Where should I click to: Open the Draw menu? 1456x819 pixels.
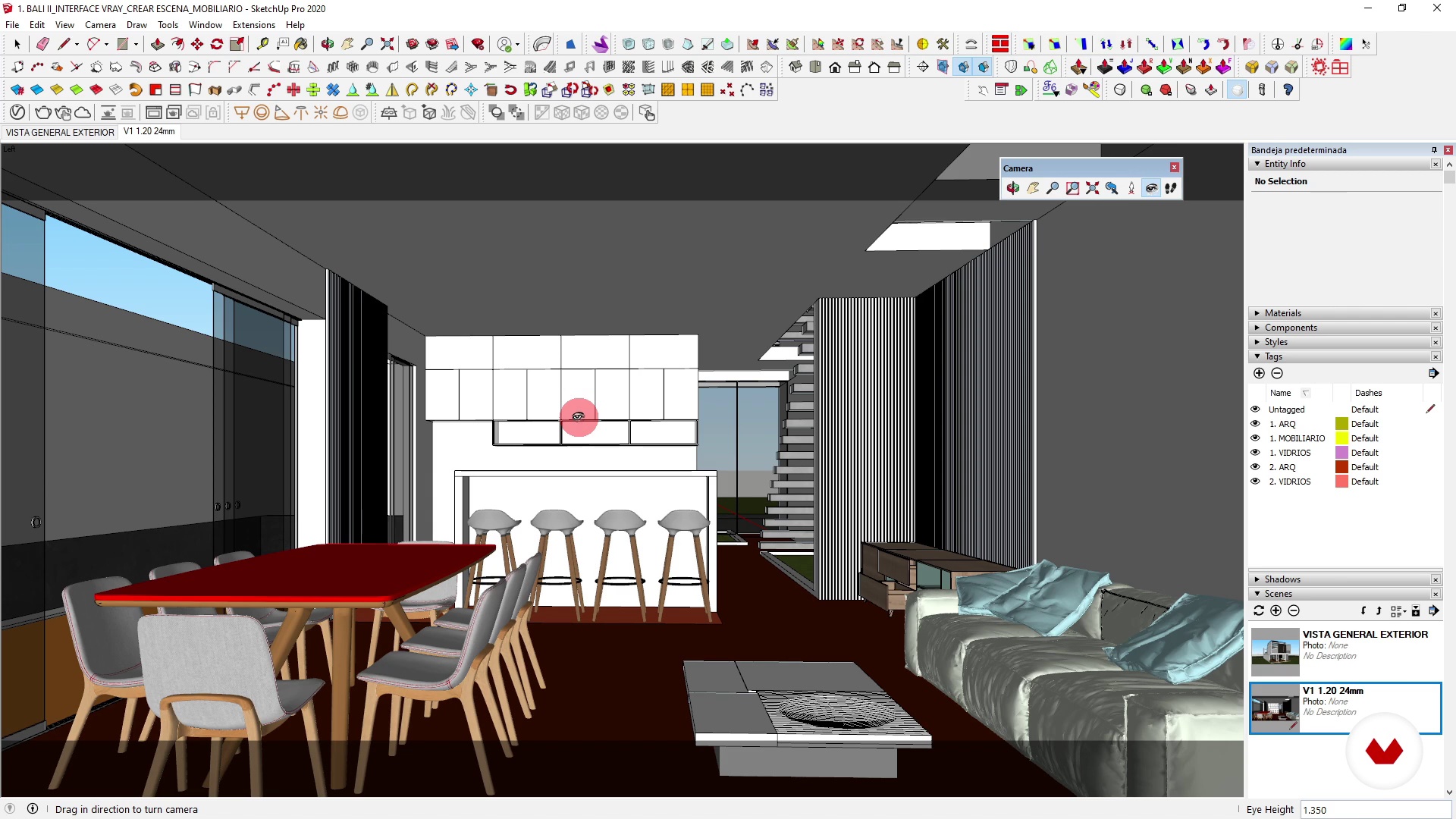(x=136, y=25)
